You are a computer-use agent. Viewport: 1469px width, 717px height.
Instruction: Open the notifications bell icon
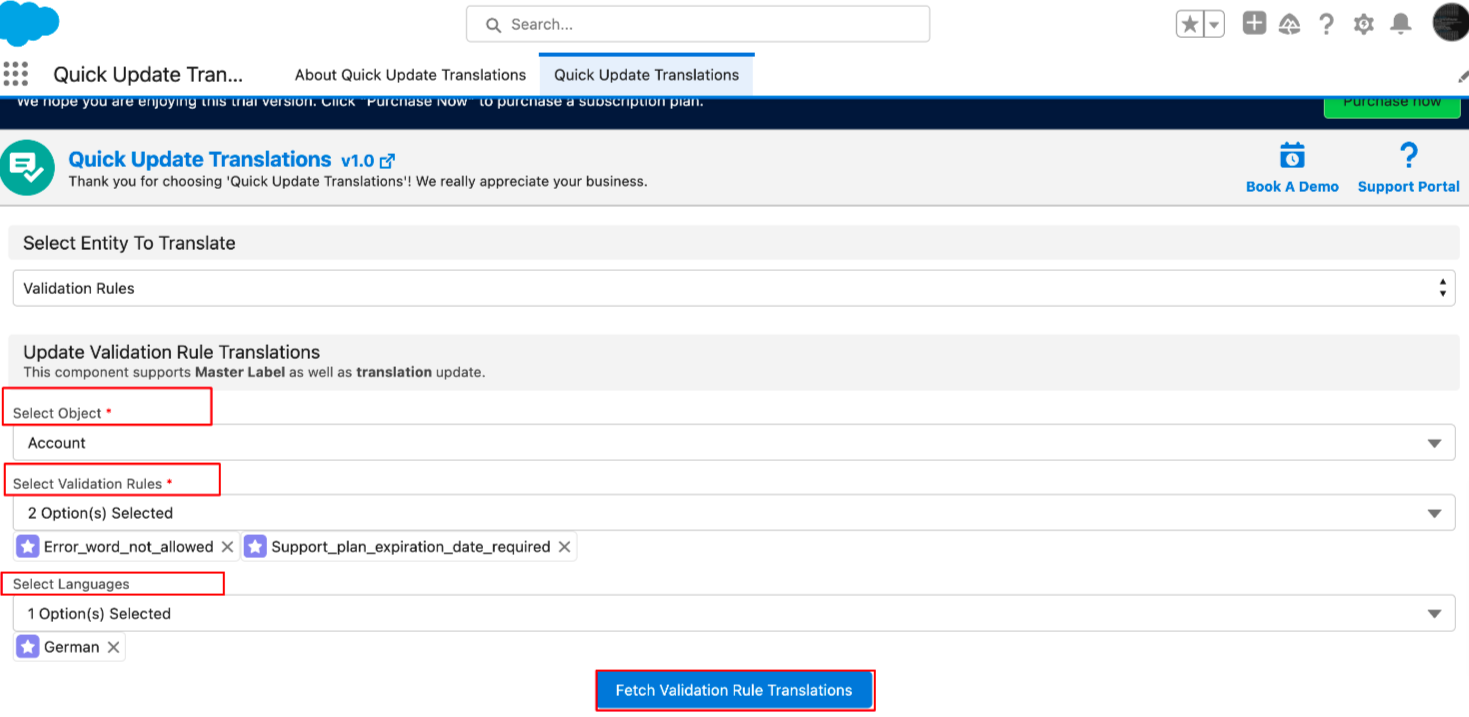coord(1401,24)
